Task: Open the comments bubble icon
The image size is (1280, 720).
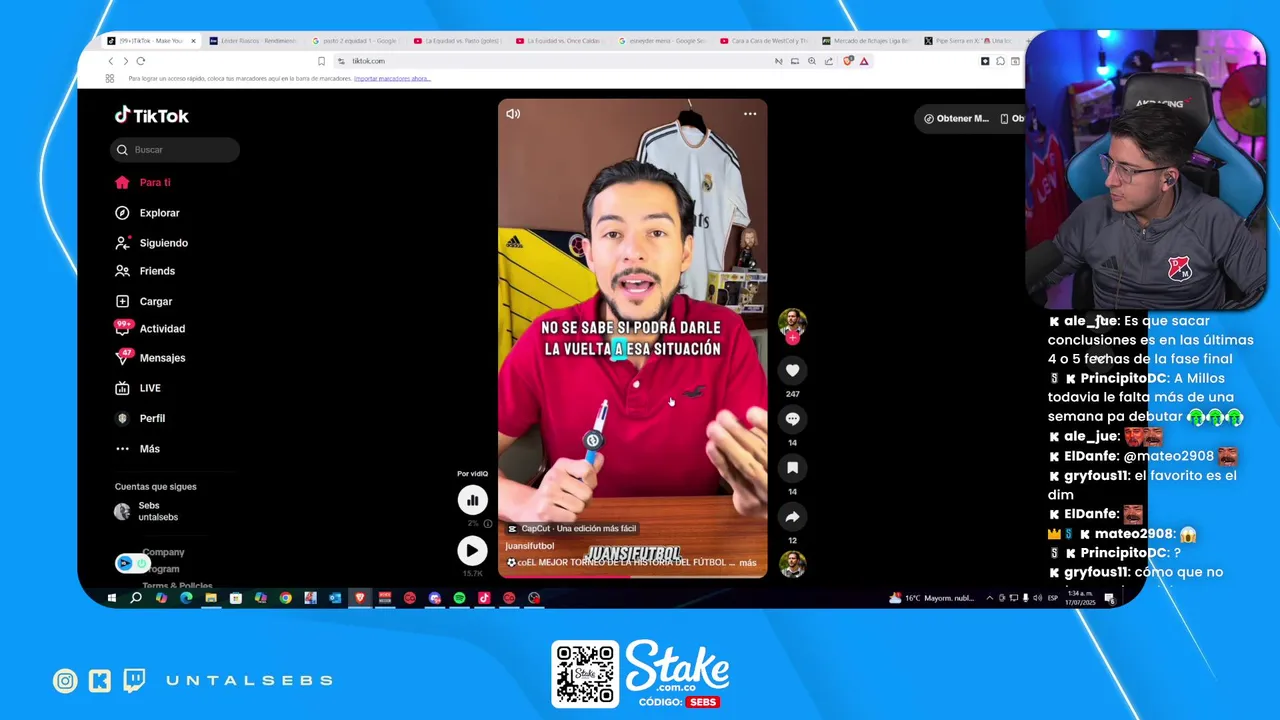Action: pyautogui.click(x=792, y=419)
